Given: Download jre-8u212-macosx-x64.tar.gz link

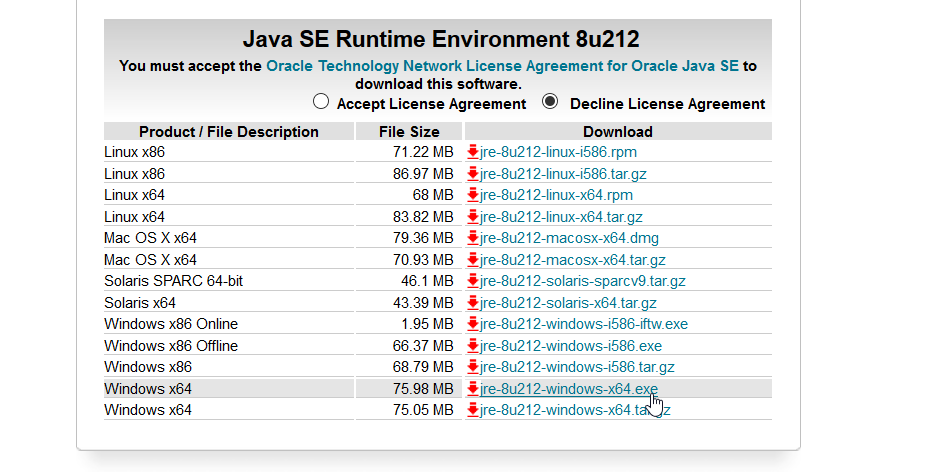Looking at the screenshot, I should (573, 260).
